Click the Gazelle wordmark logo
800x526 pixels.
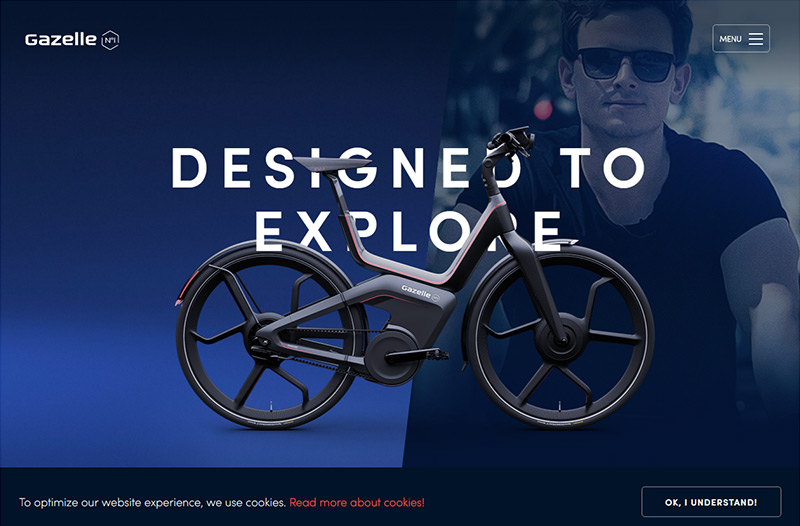[x=61, y=40]
